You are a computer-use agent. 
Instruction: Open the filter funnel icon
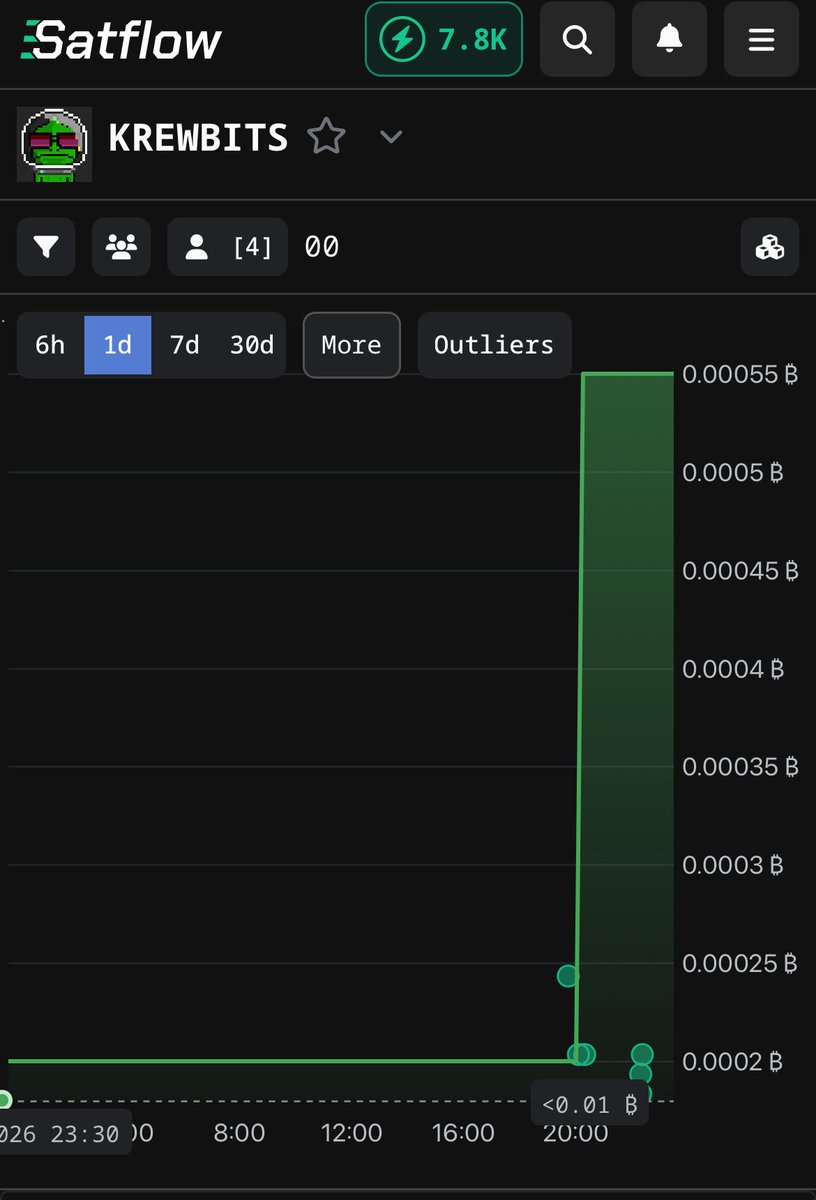click(46, 246)
